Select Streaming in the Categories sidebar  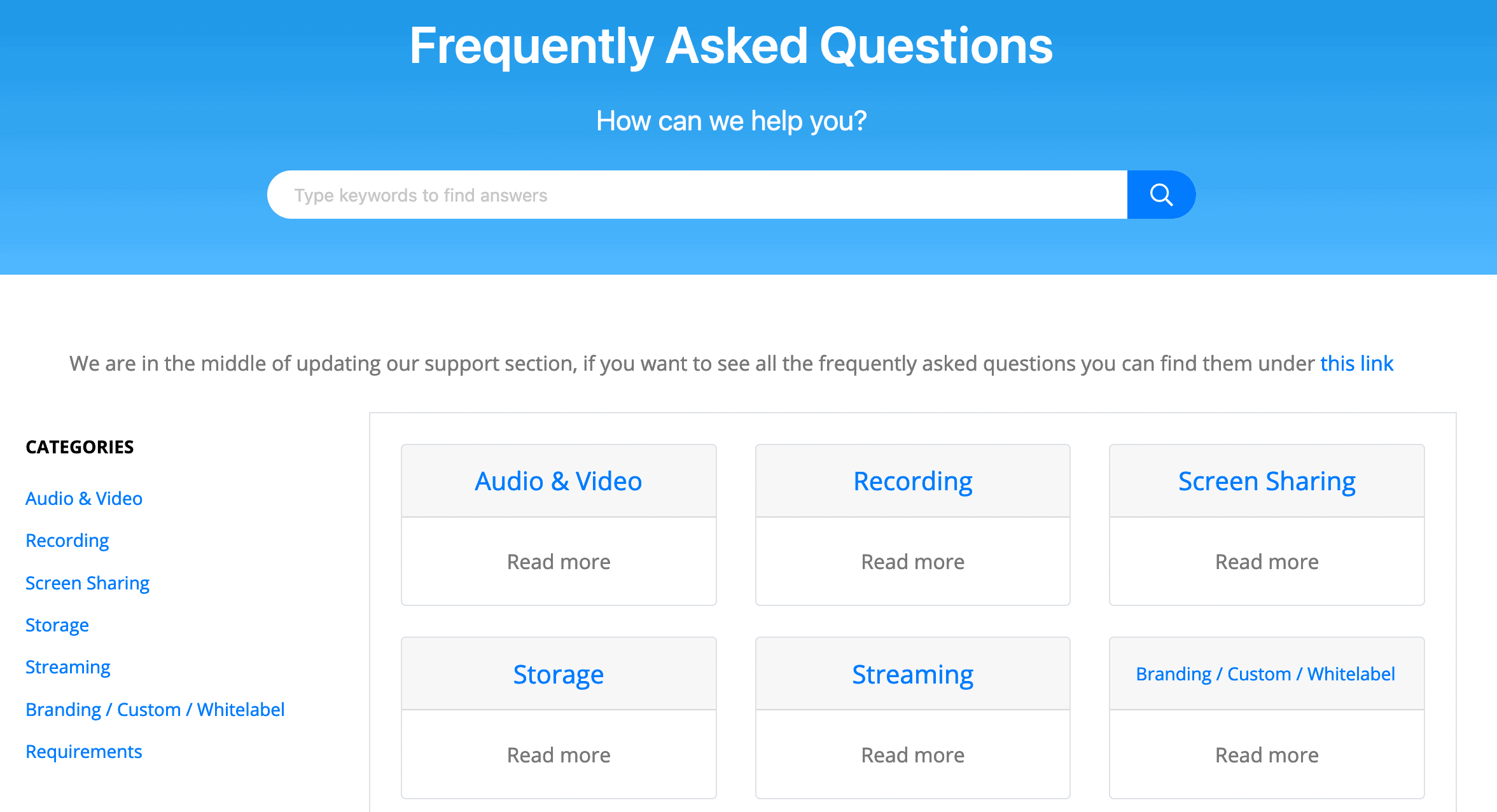pos(67,667)
